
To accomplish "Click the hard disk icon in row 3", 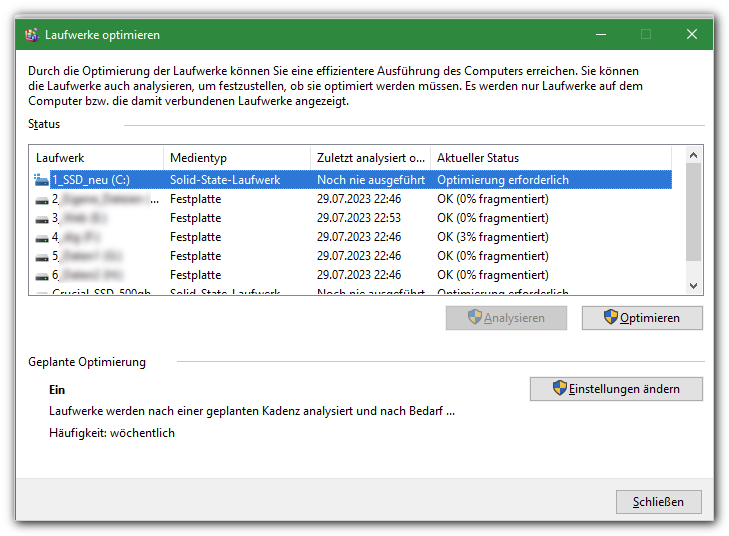I will pyautogui.click(x=42, y=219).
